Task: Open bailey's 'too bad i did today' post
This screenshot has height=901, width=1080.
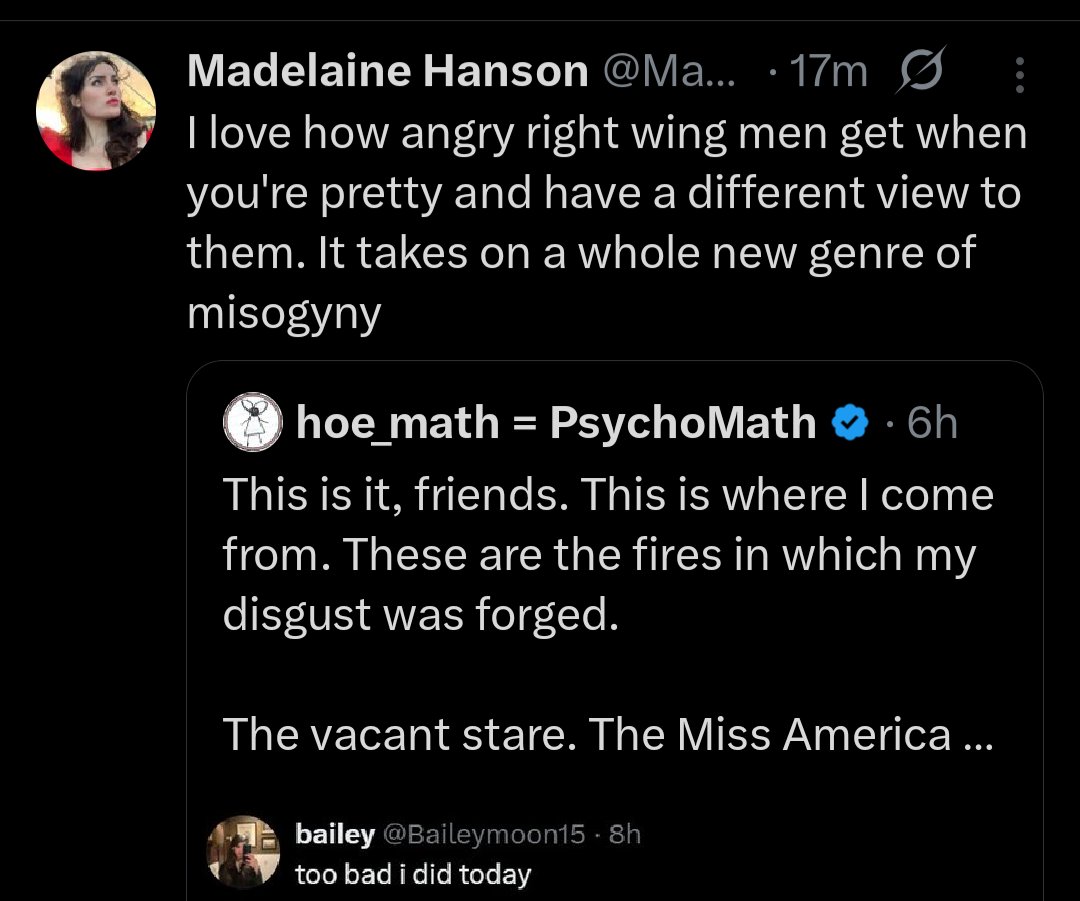Action: coord(412,875)
